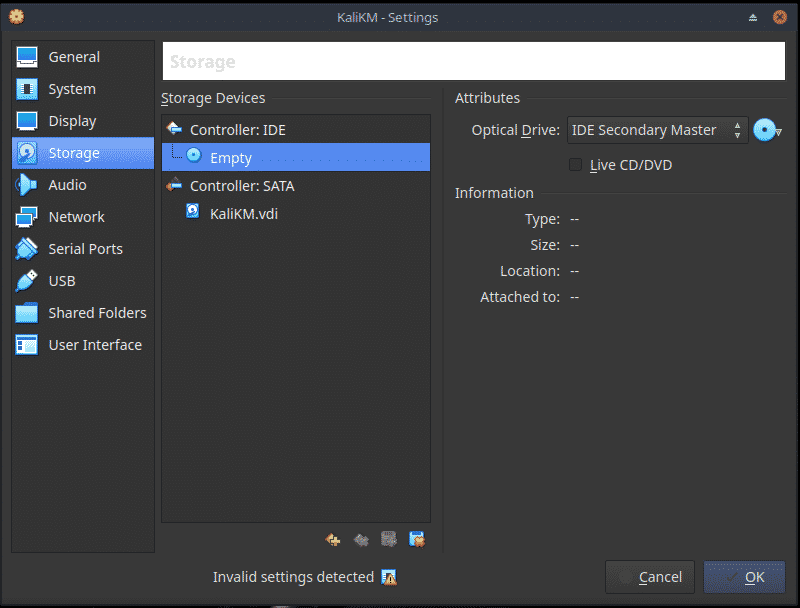Image resolution: width=800 pixels, height=608 pixels.
Task: Go to the Shared Folders section
Action: (x=97, y=313)
